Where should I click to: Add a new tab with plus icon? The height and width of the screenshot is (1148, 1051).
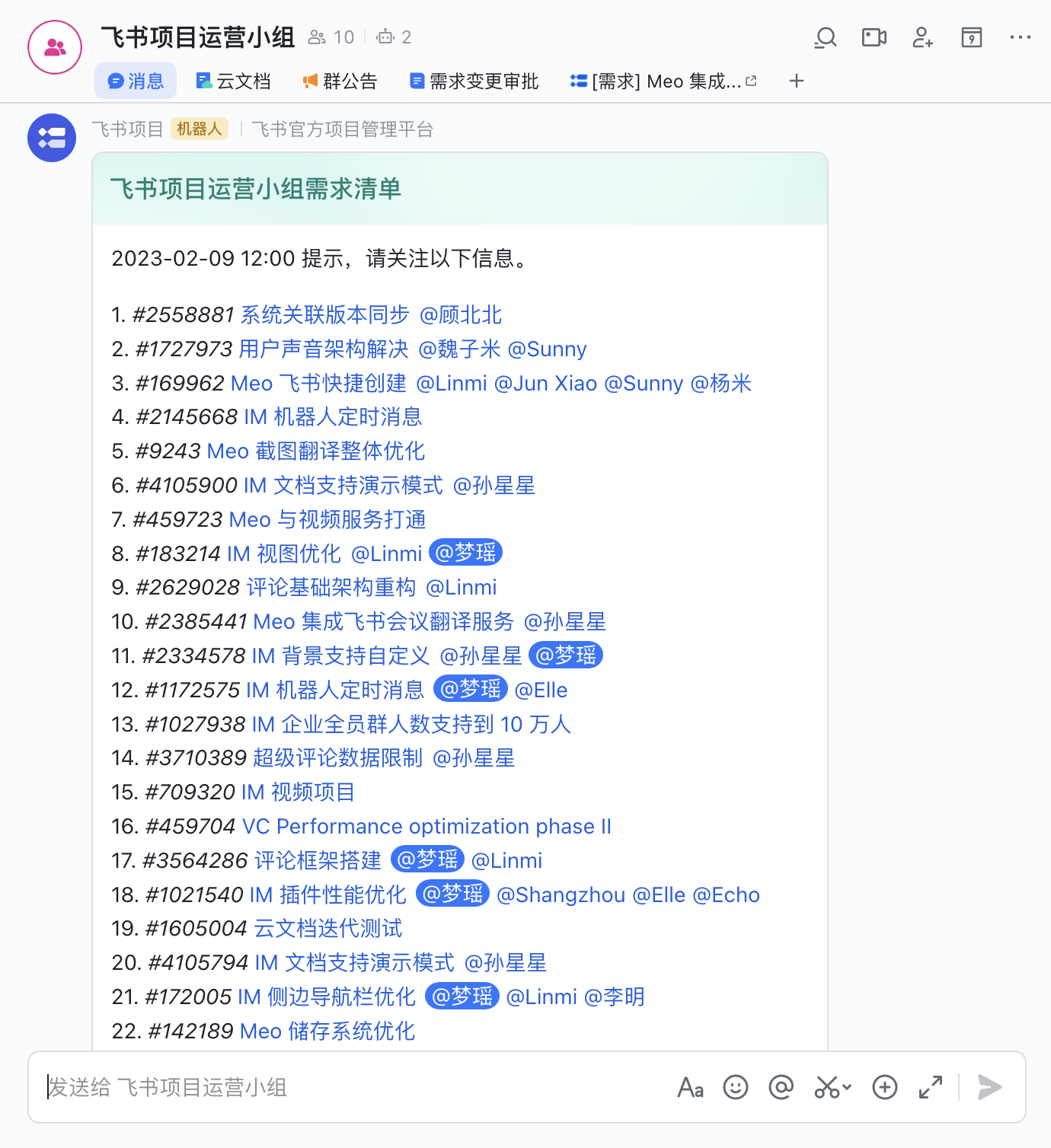point(797,81)
